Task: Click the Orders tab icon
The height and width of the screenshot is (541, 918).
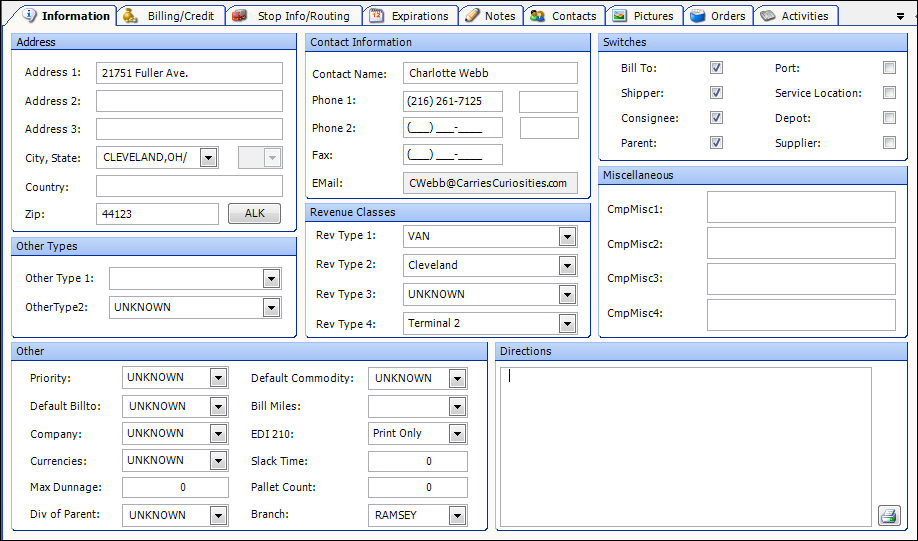Action: click(x=698, y=16)
